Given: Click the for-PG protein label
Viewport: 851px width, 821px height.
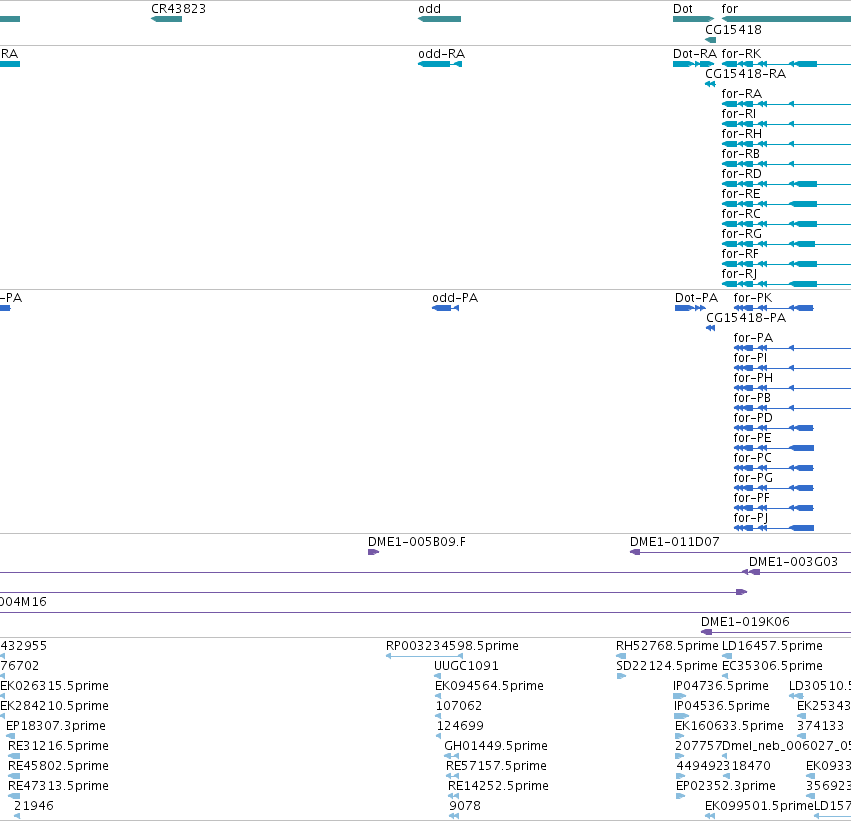Looking at the screenshot, I should click(753, 478).
